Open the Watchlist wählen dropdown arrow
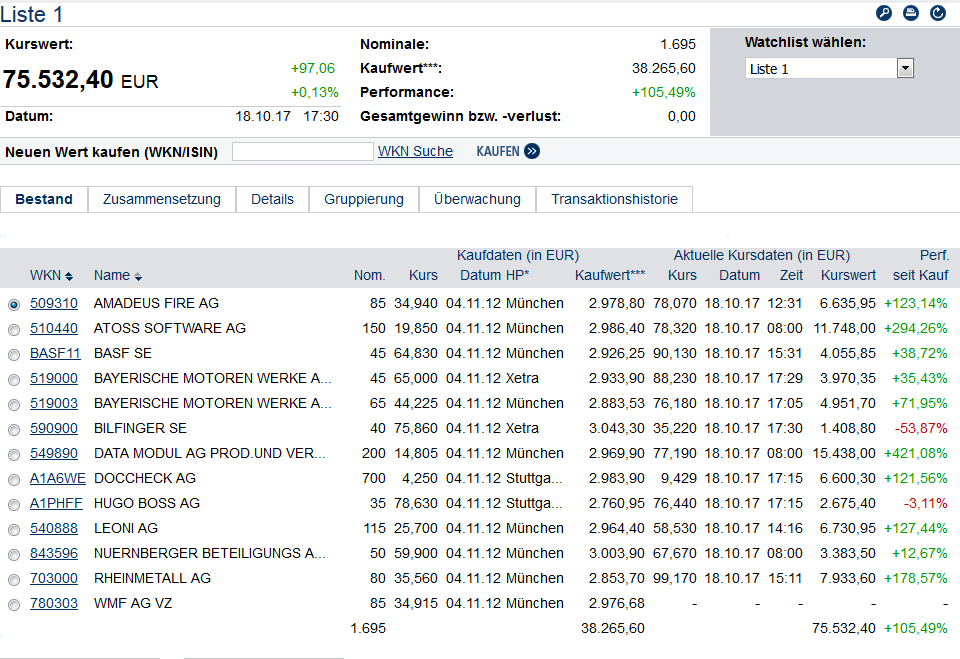Image resolution: width=960 pixels, height=659 pixels. [905, 68]
